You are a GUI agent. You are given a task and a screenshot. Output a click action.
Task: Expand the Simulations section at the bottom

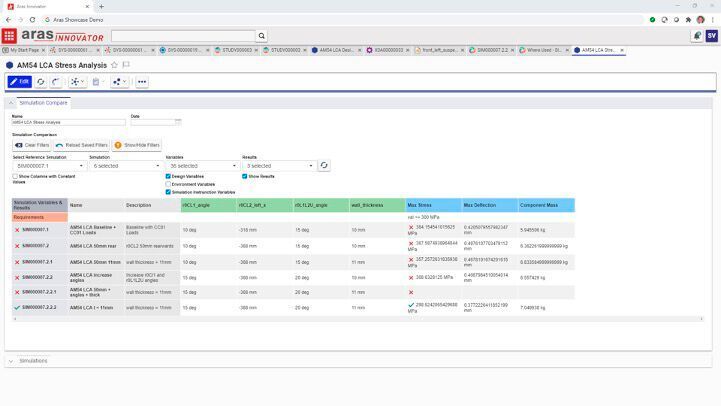coord(11,361)
